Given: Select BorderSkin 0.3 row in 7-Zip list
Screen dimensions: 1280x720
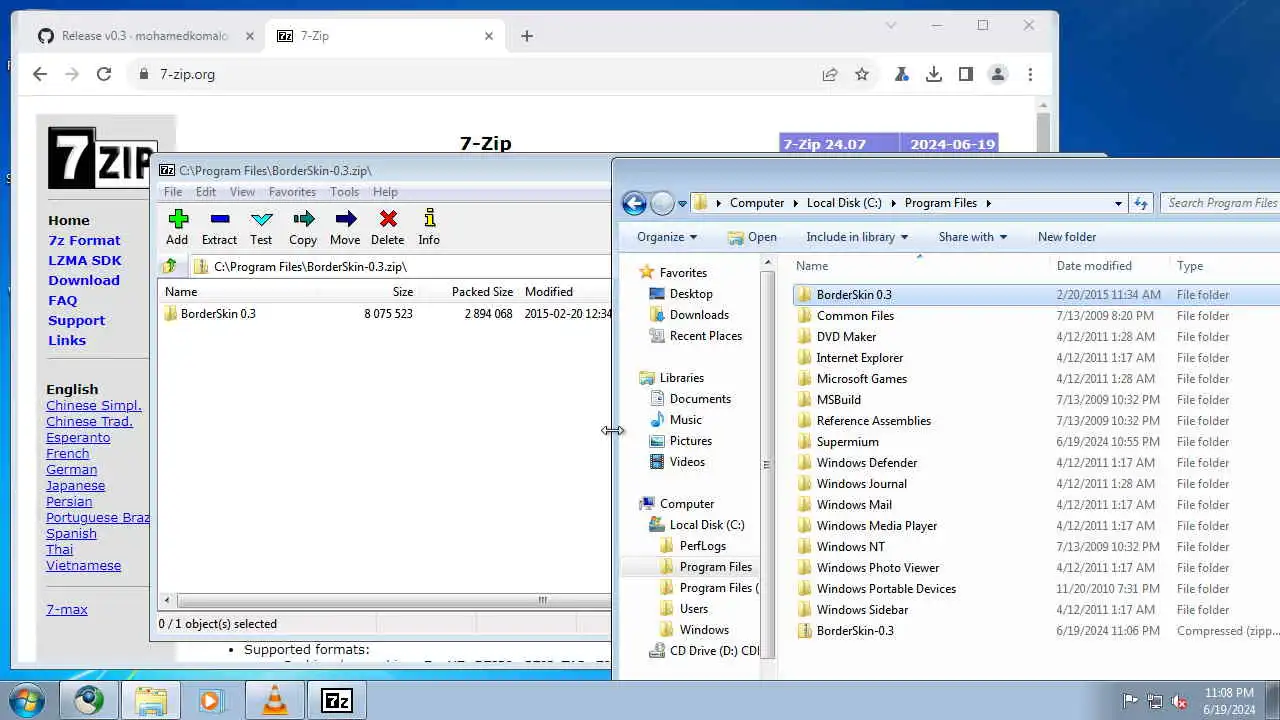Looking at the screenshot, I should click(386, 314).
